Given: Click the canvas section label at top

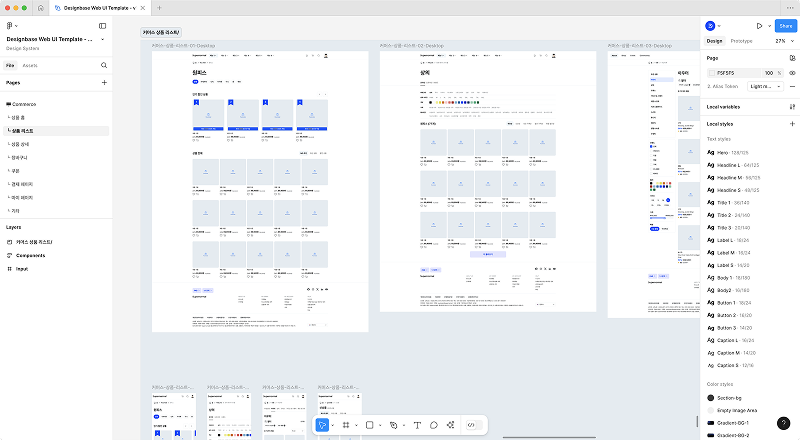Looking at the screenshot, I should tap(161, 32).
